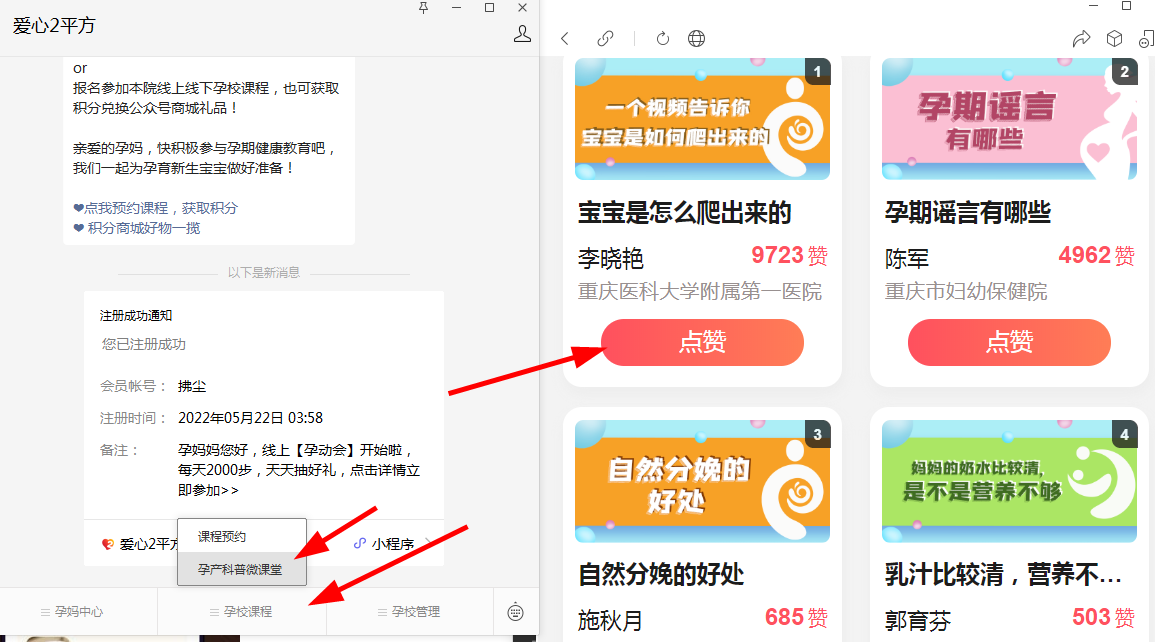
Task: Click 重庆医科大学附属第一医院 text
Action: click(700, 292)
